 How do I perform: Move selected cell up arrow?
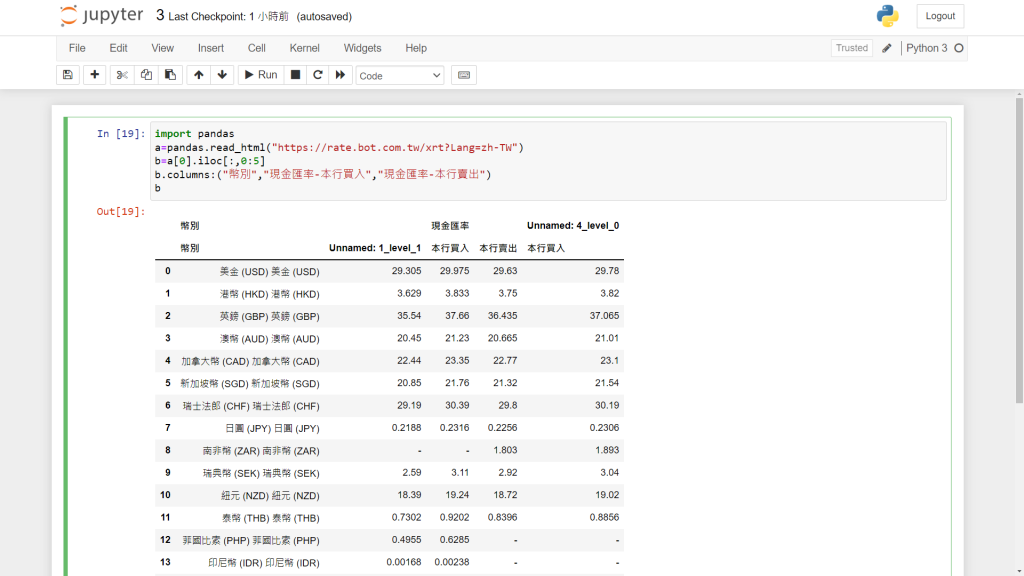[199, 75]
